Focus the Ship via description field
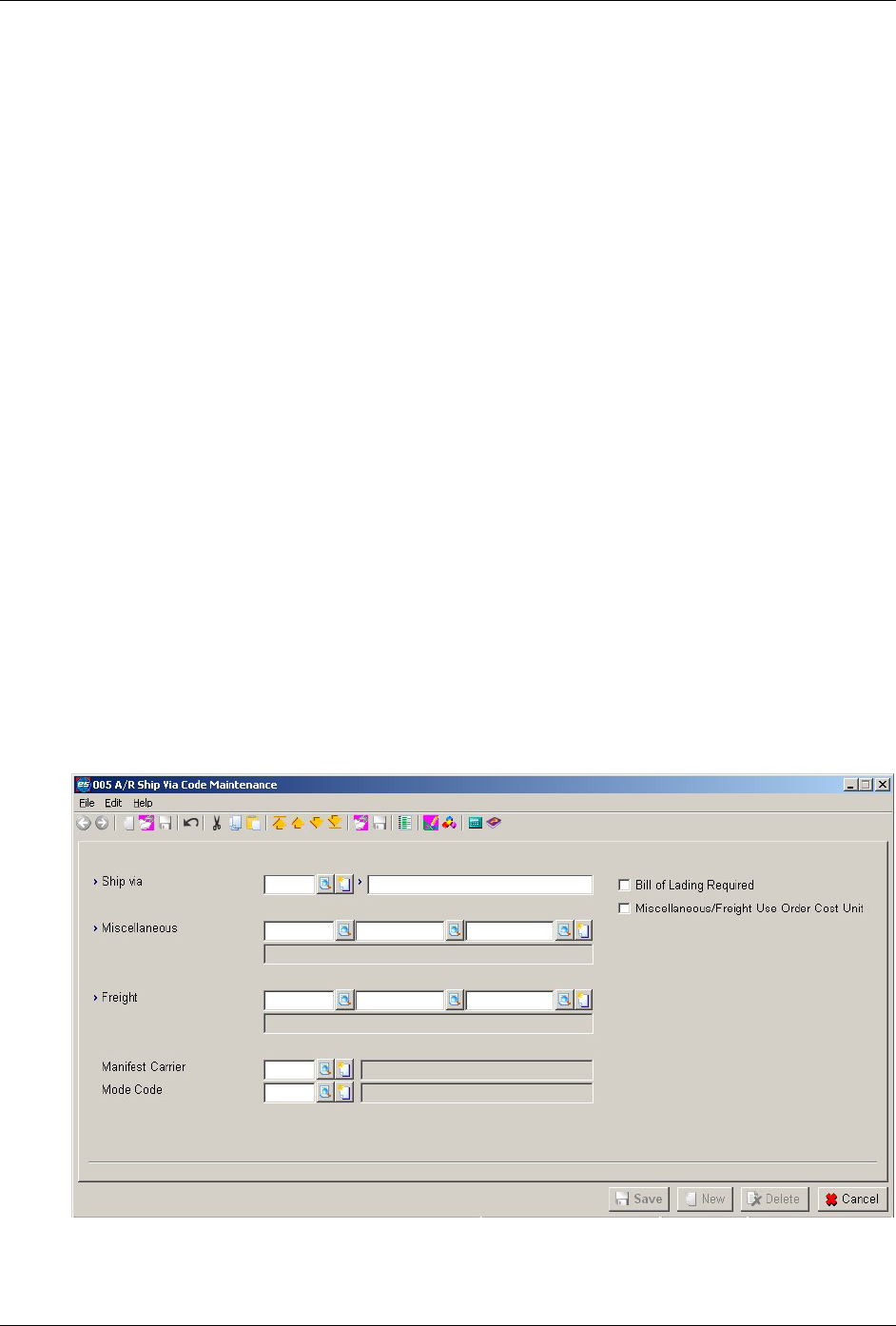This screenshot has height=1326, width=896. pyautogui.click(x=480, y=884)
